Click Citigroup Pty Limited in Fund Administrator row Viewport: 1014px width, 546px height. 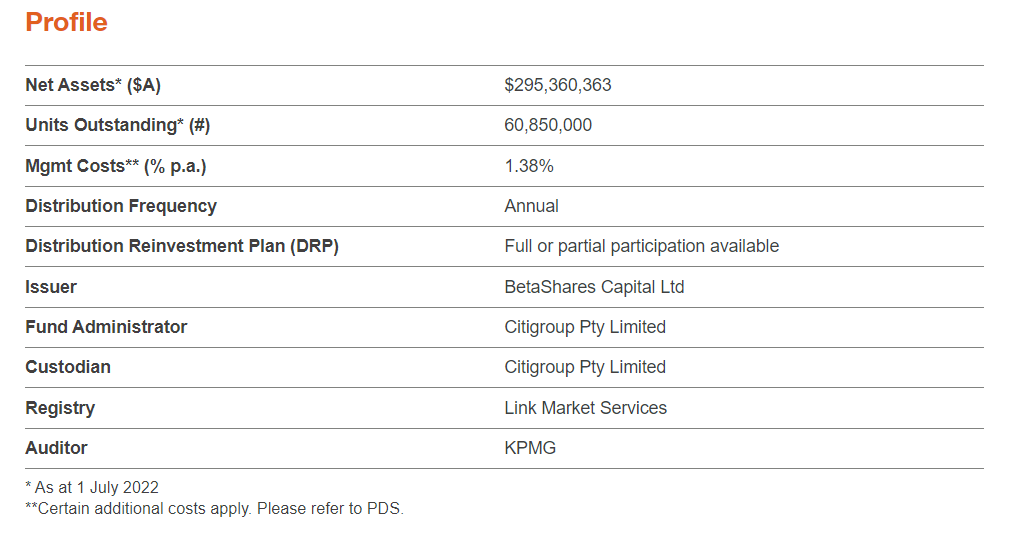pos(585,327)
